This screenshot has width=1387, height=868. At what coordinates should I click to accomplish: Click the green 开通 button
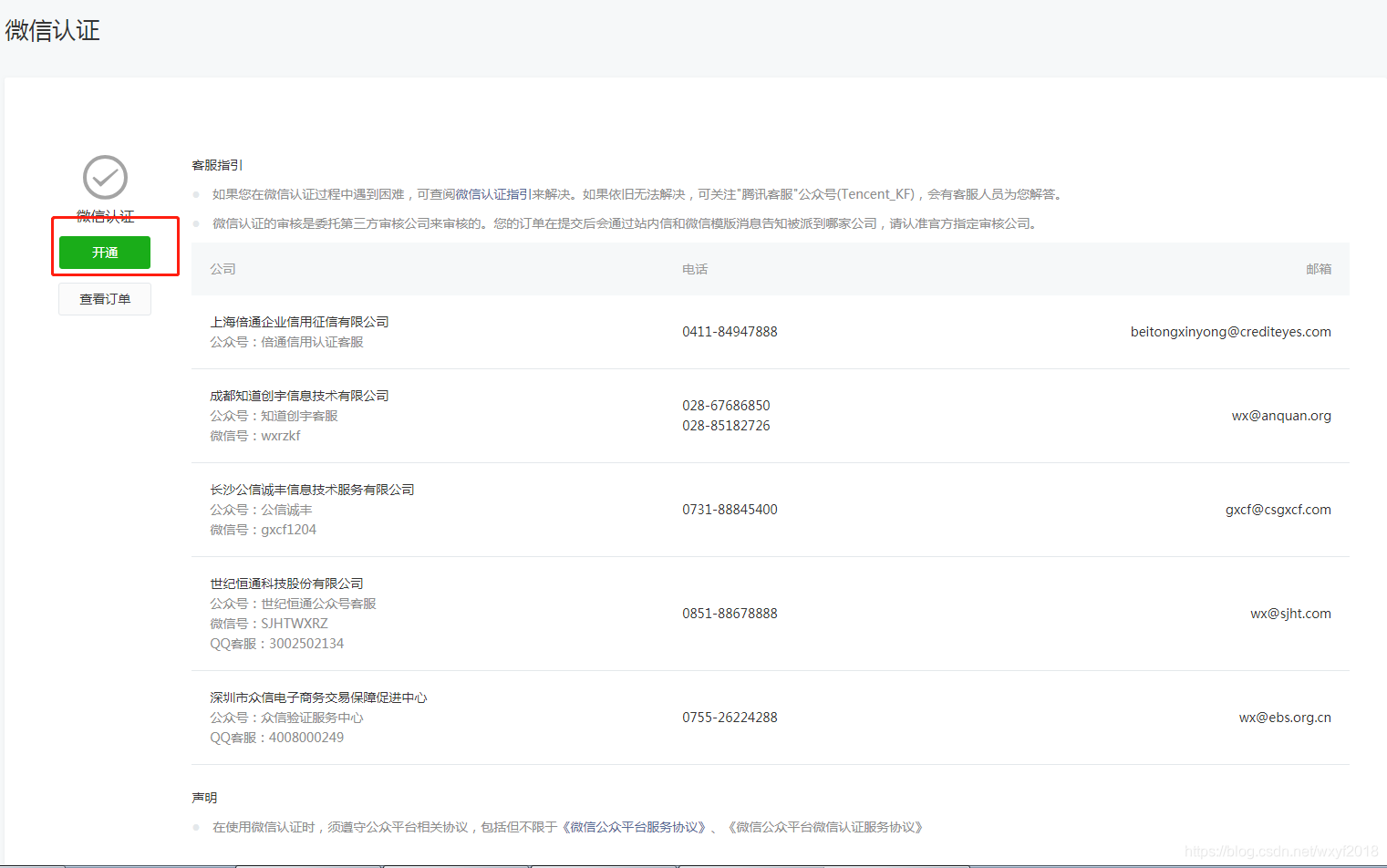105,253
